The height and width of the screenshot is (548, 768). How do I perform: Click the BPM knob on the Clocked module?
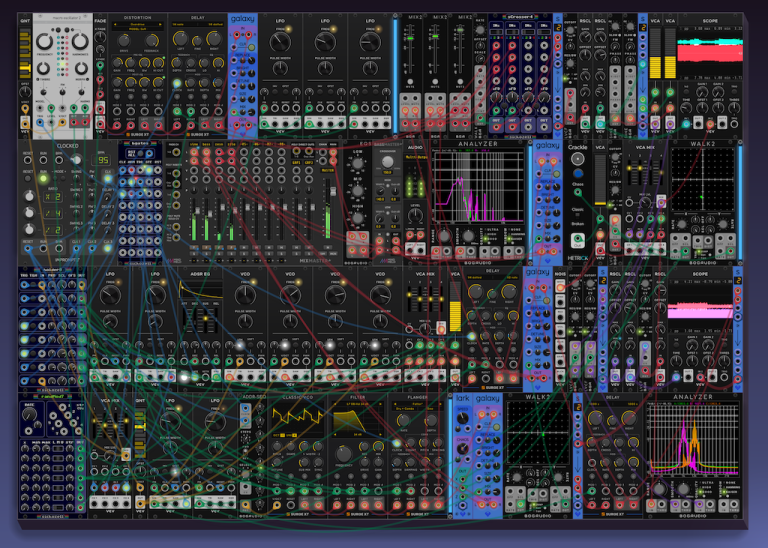(x=76, y=160)
